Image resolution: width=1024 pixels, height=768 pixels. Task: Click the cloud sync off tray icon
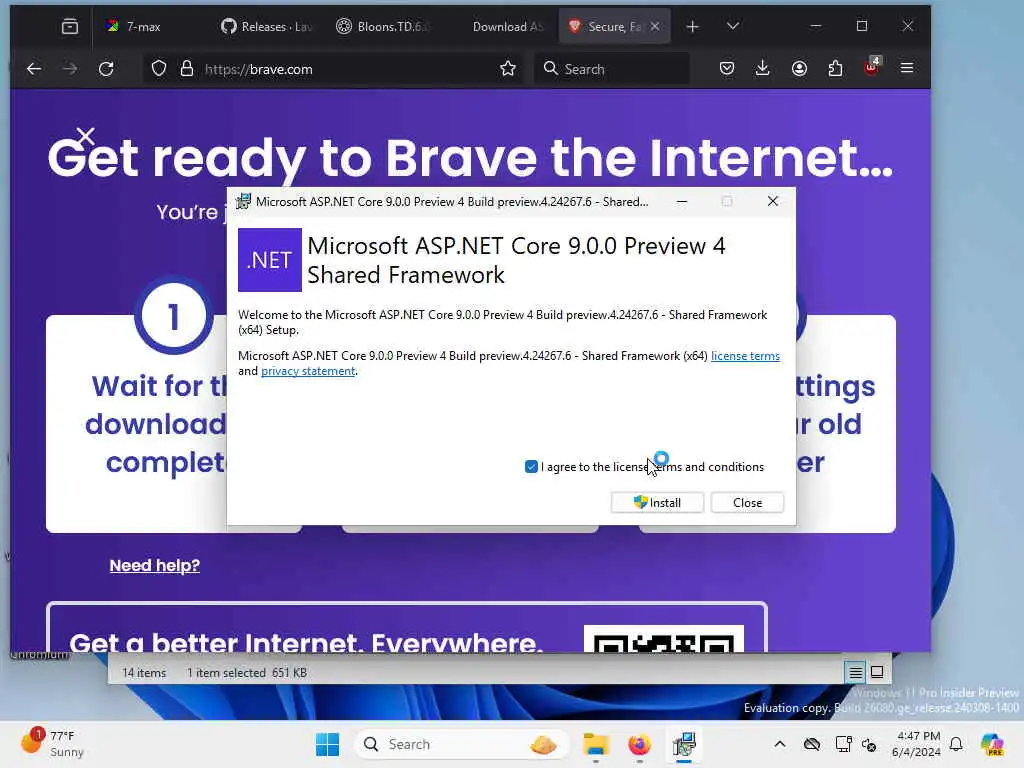812,744
